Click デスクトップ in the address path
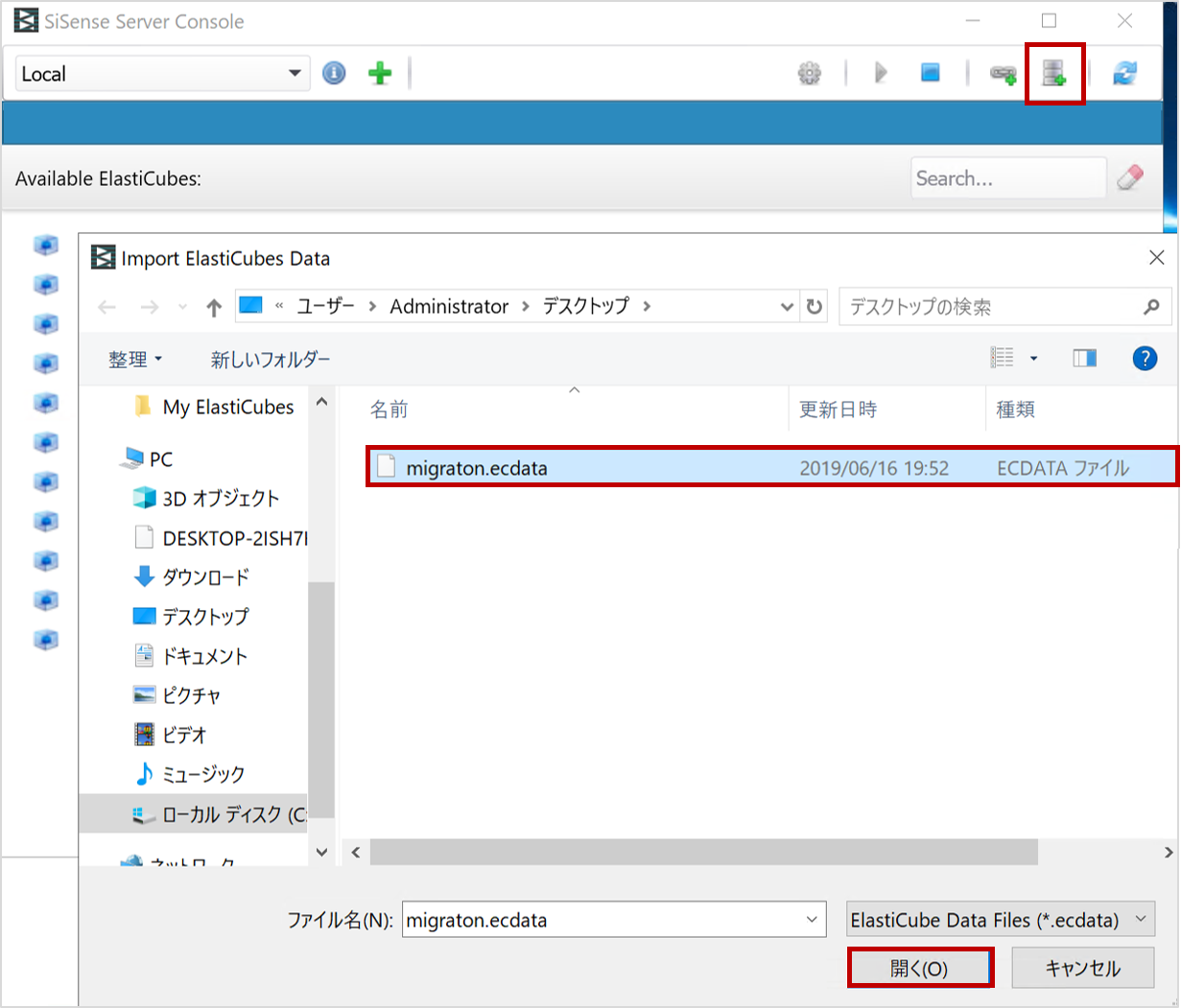The height and width of the screenshot is (1008, 1181). pos(586,307)
